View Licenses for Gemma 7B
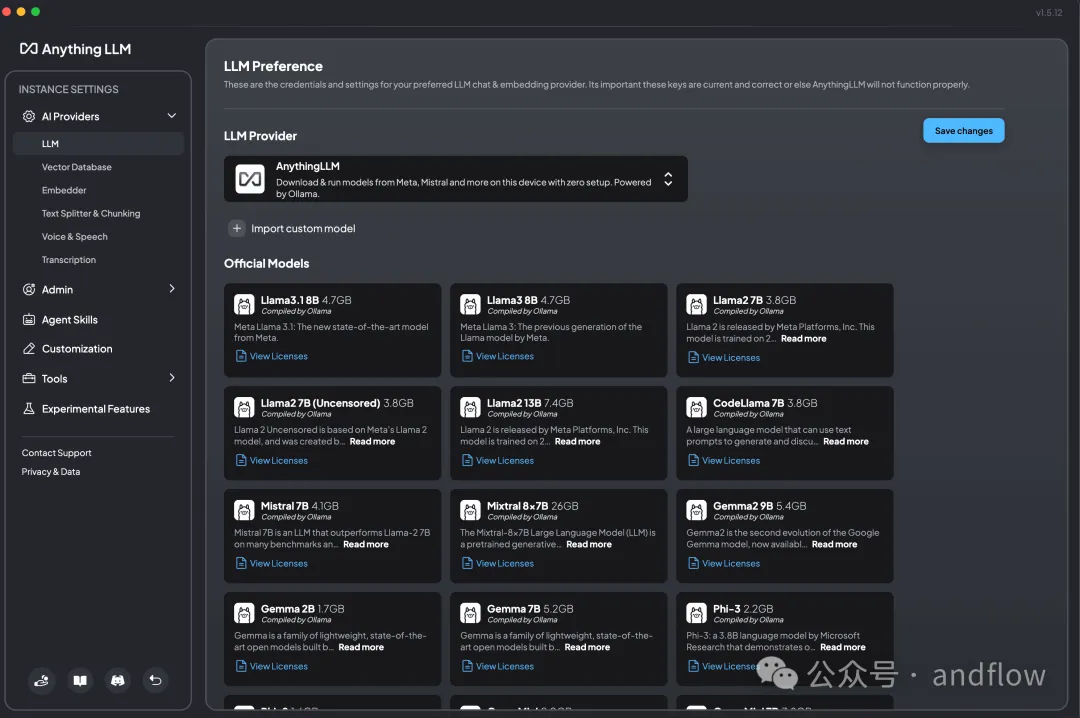Viewport: 1080px width, 718px height. 498,666
